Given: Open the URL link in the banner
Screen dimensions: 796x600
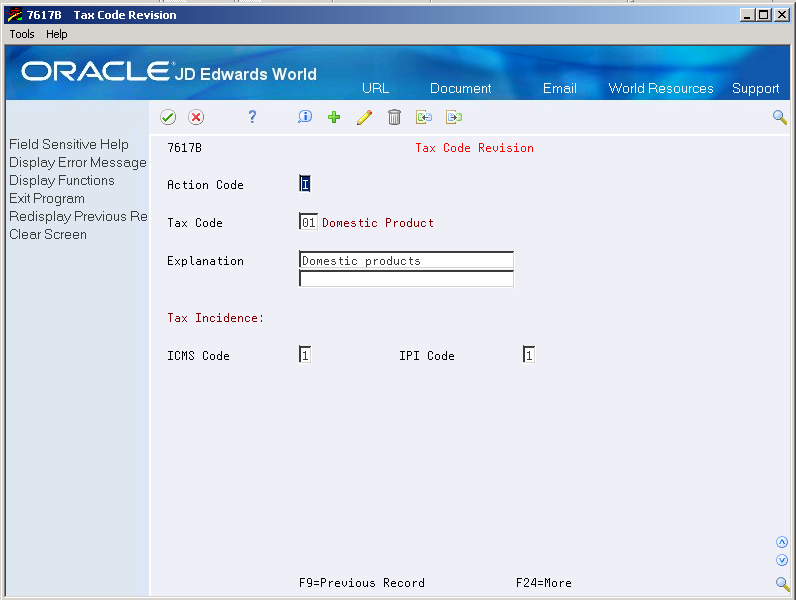Looking at the screenshot, I should click(375, 88).
